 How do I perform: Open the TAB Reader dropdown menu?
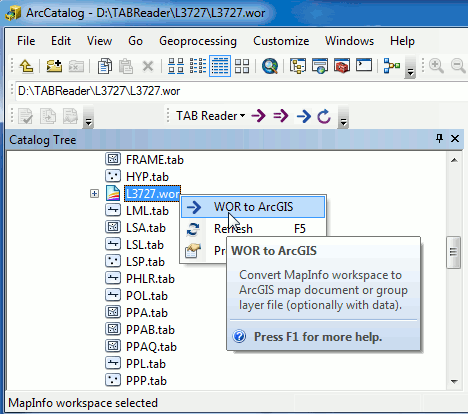point(210,116)
